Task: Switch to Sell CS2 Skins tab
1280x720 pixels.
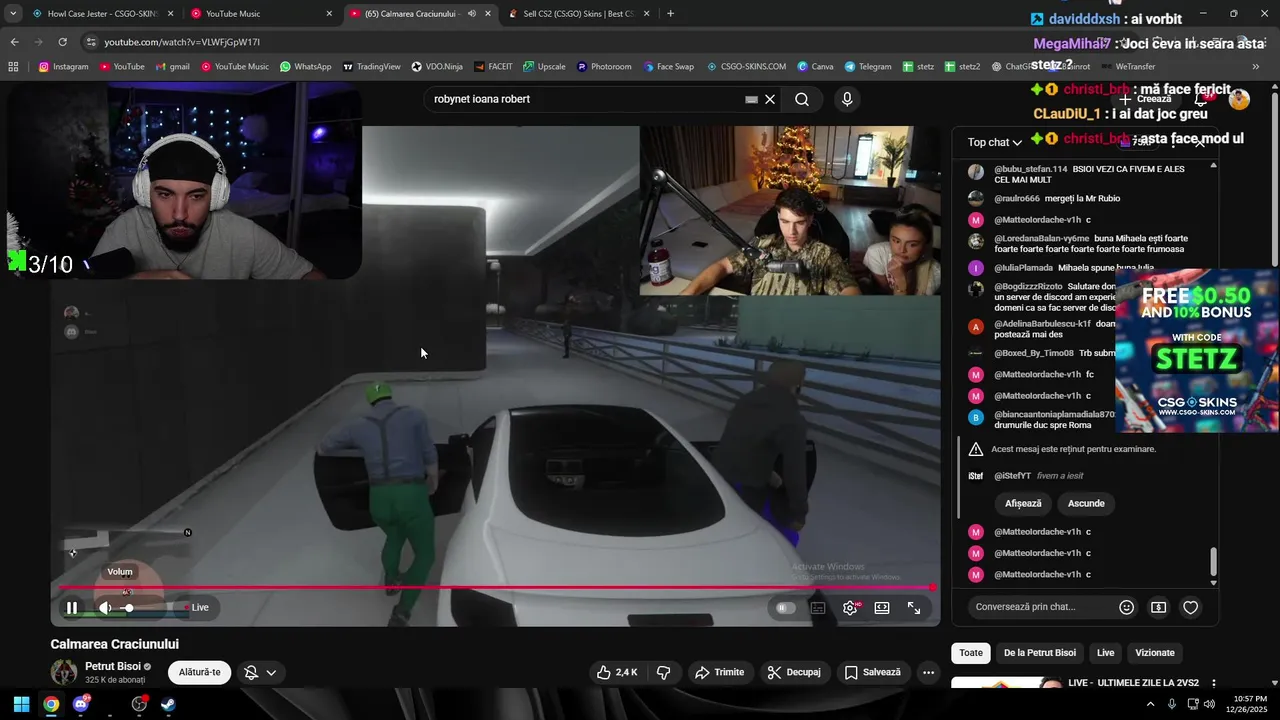Action: point(578,14)
